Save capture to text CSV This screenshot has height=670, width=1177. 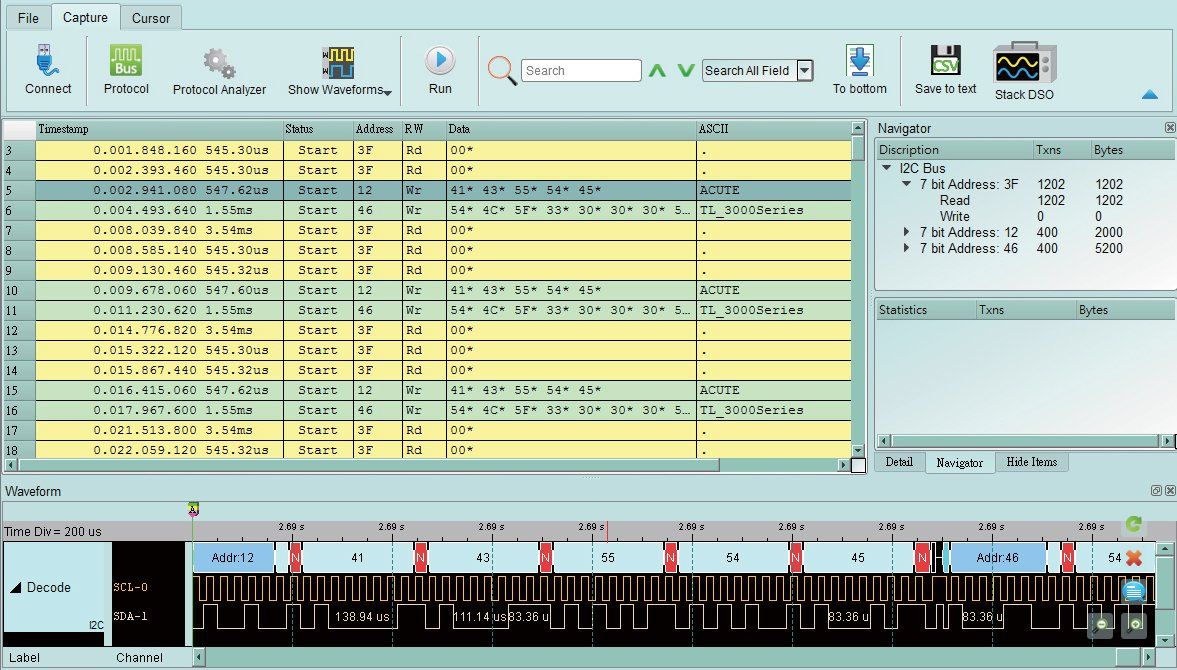pyautogui.click(x=945, y=61)
